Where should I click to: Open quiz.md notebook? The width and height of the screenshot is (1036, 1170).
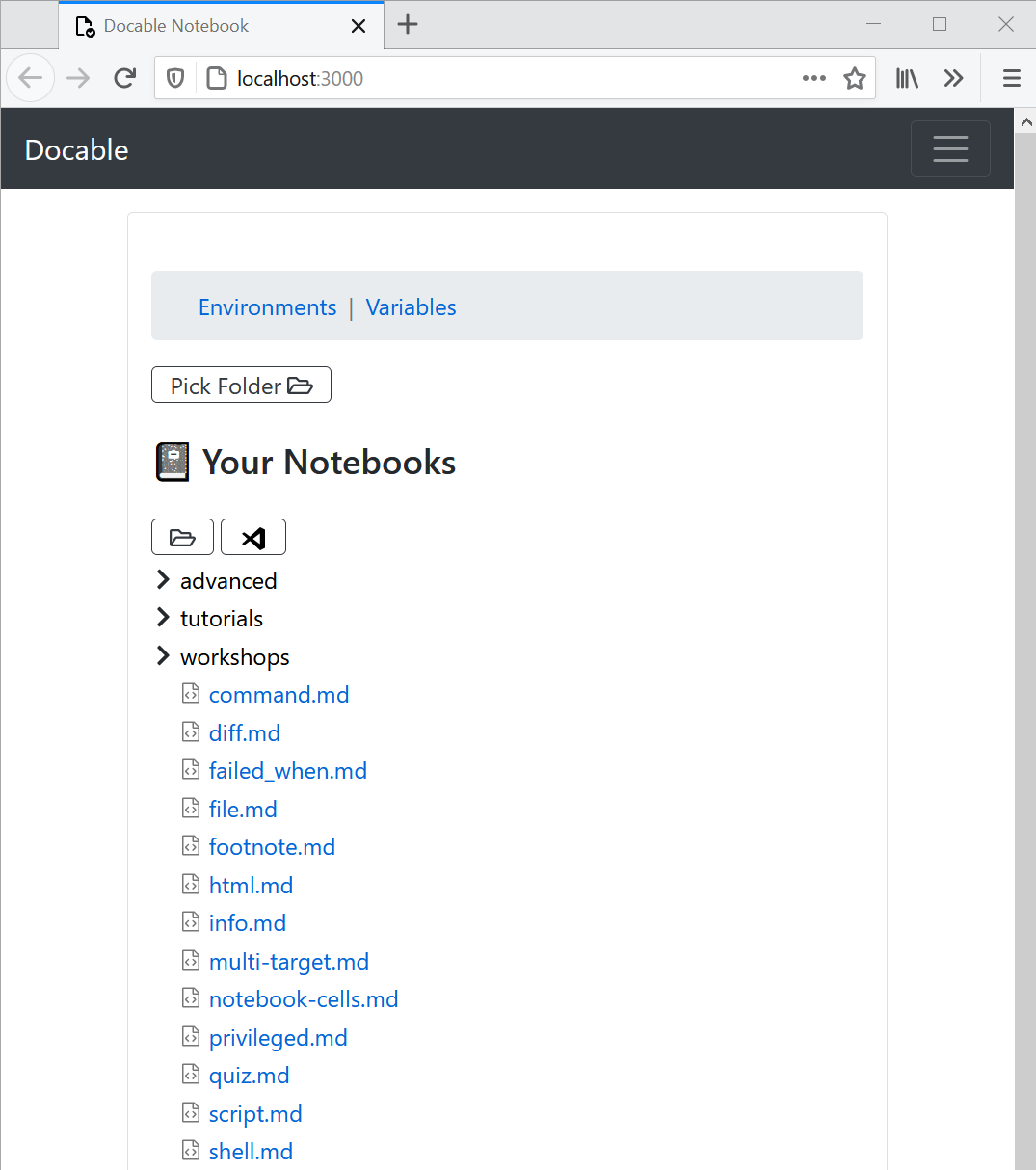coord(250,1075)
